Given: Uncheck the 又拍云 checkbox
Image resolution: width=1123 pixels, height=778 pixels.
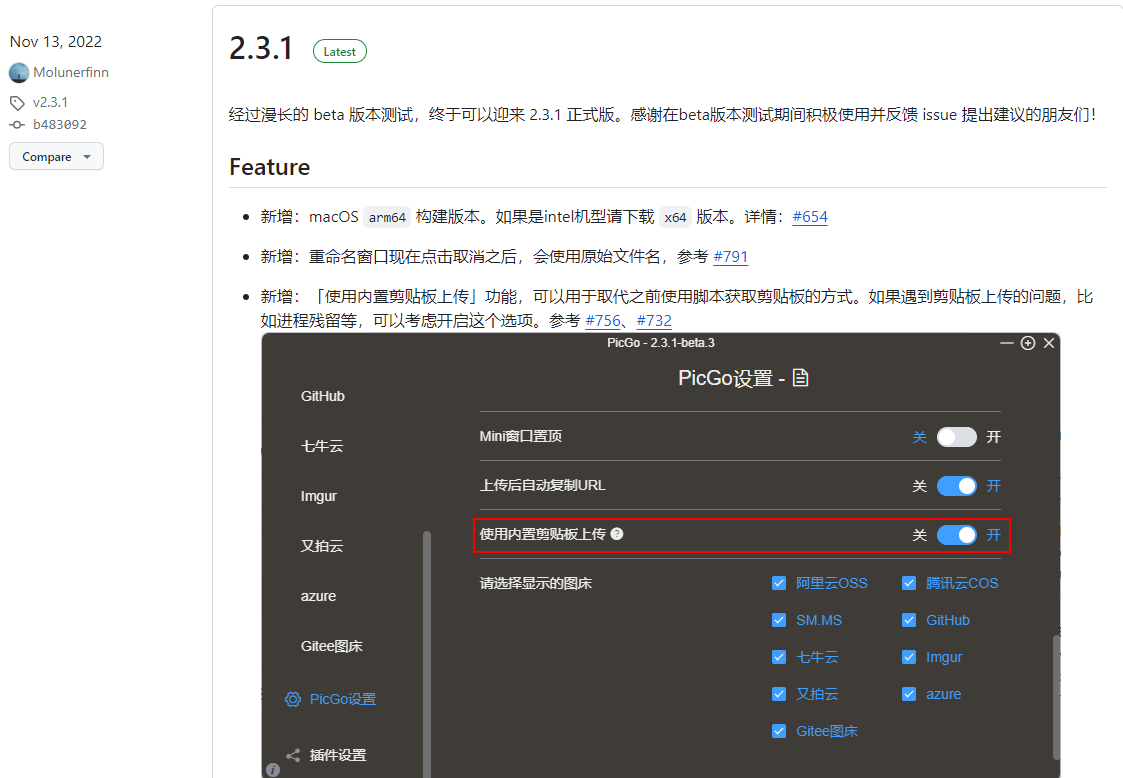Looking at the screenshot, I should pyautogui.click(x=779, y=694).
